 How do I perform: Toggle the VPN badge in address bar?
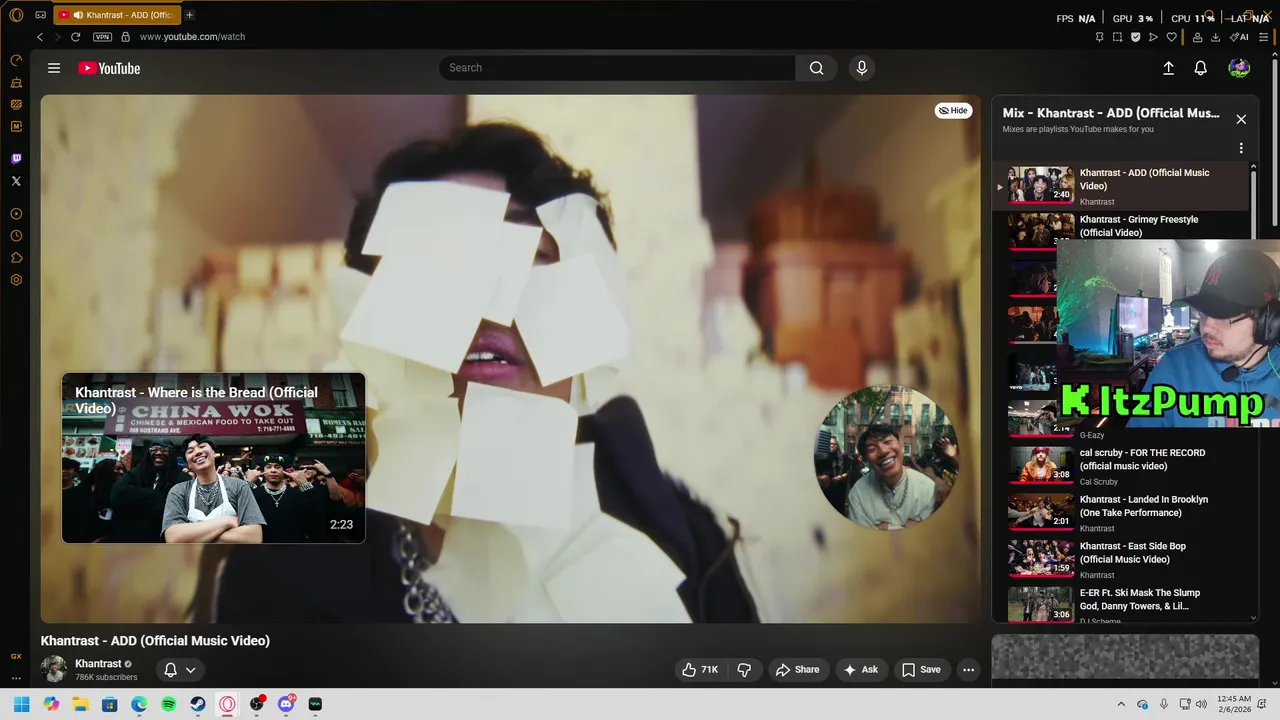[102, 37]
